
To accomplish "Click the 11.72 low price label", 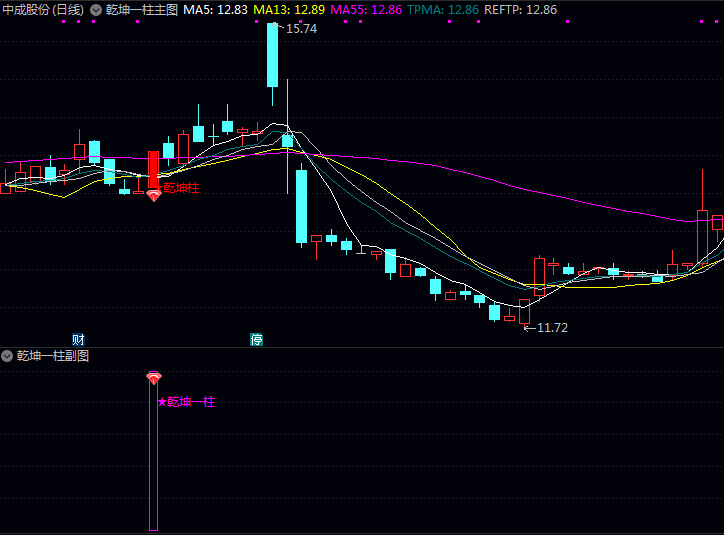I will (552, 328).
